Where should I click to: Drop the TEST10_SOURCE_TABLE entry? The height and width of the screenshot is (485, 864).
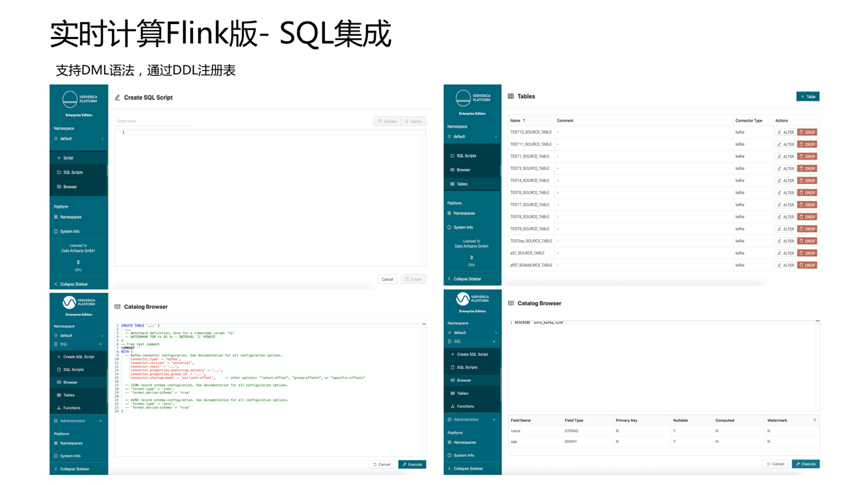click(x=807, y=132)
